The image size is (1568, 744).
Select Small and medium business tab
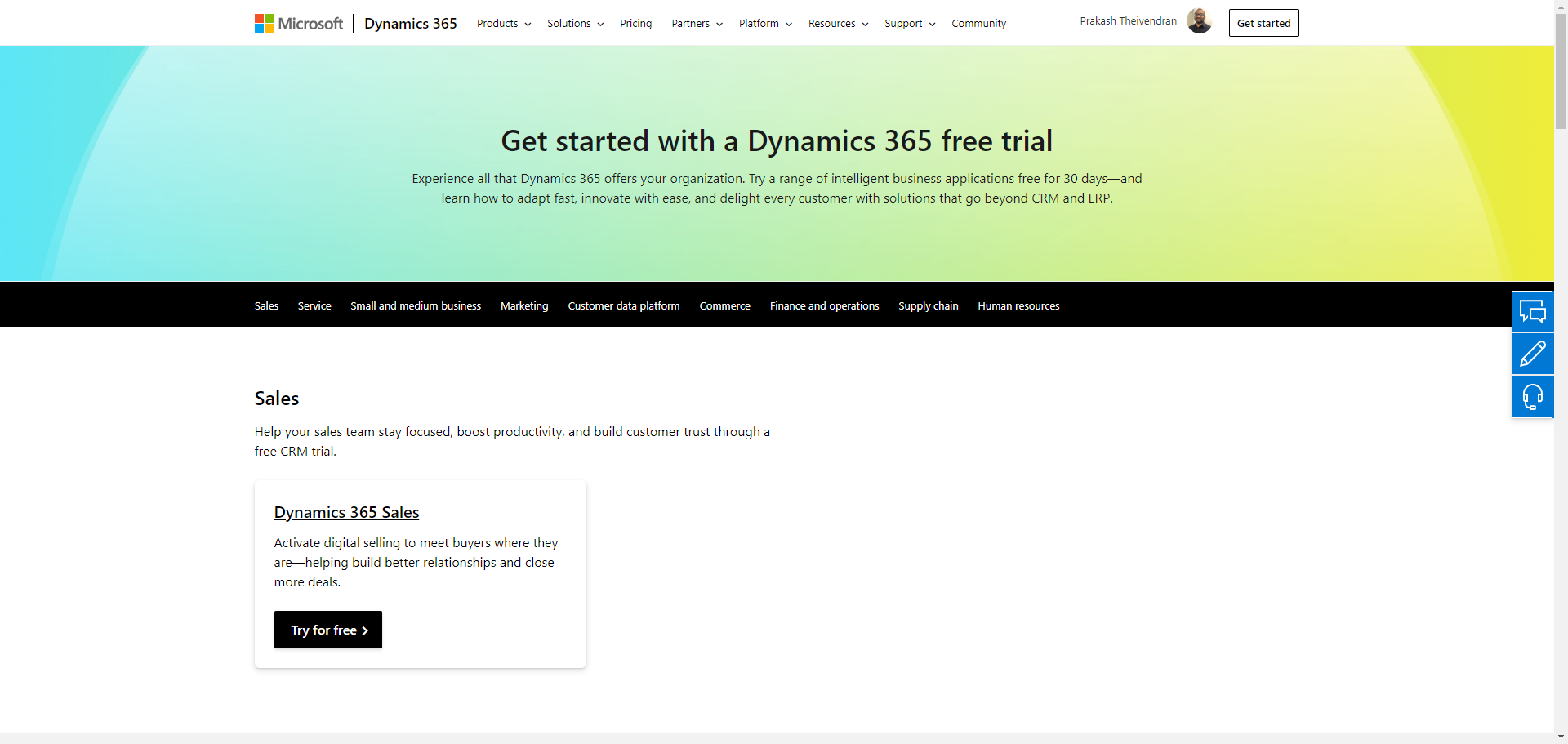[416, 306]
